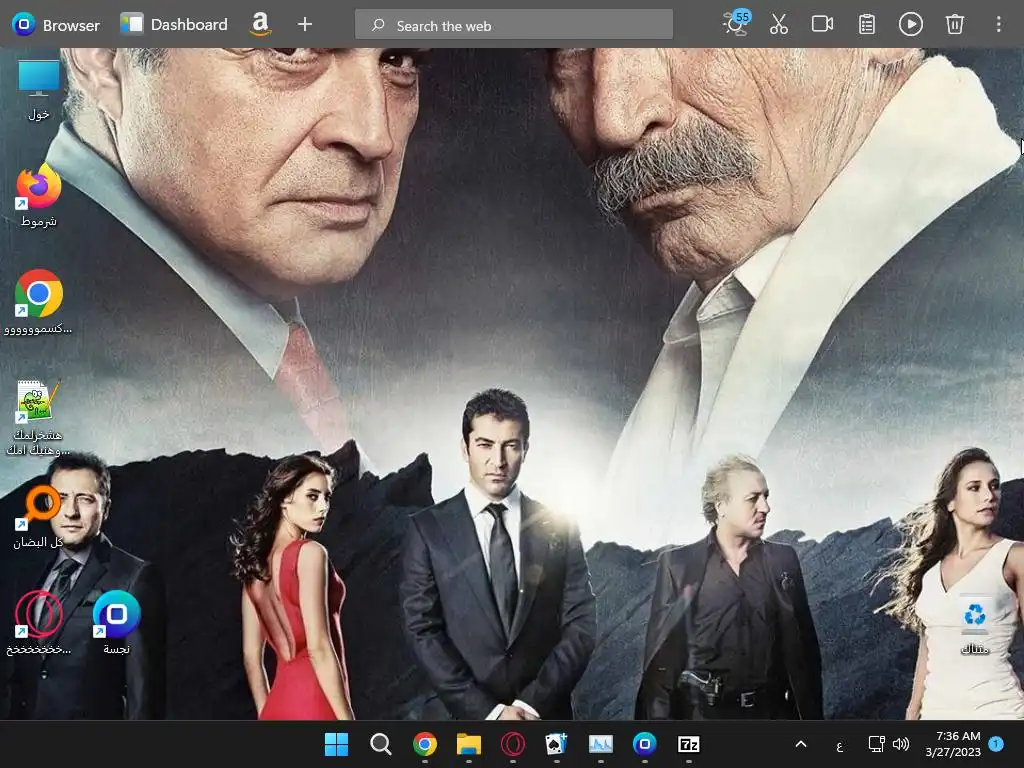Open the notification center badge
Screen dimensions: 1024x768
pyautogui.click(x=996, y=744)
